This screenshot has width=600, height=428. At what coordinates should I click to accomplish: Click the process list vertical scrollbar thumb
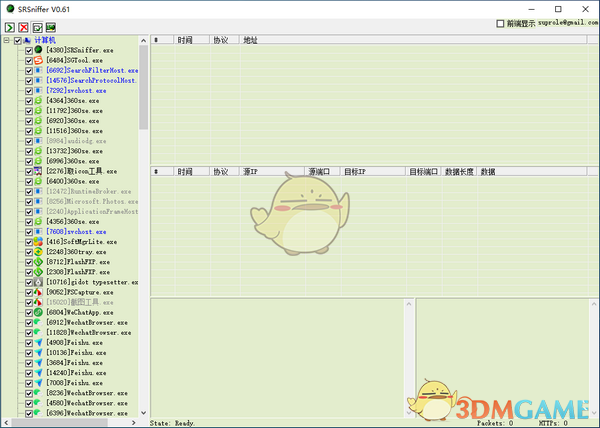tap(143, 87)
